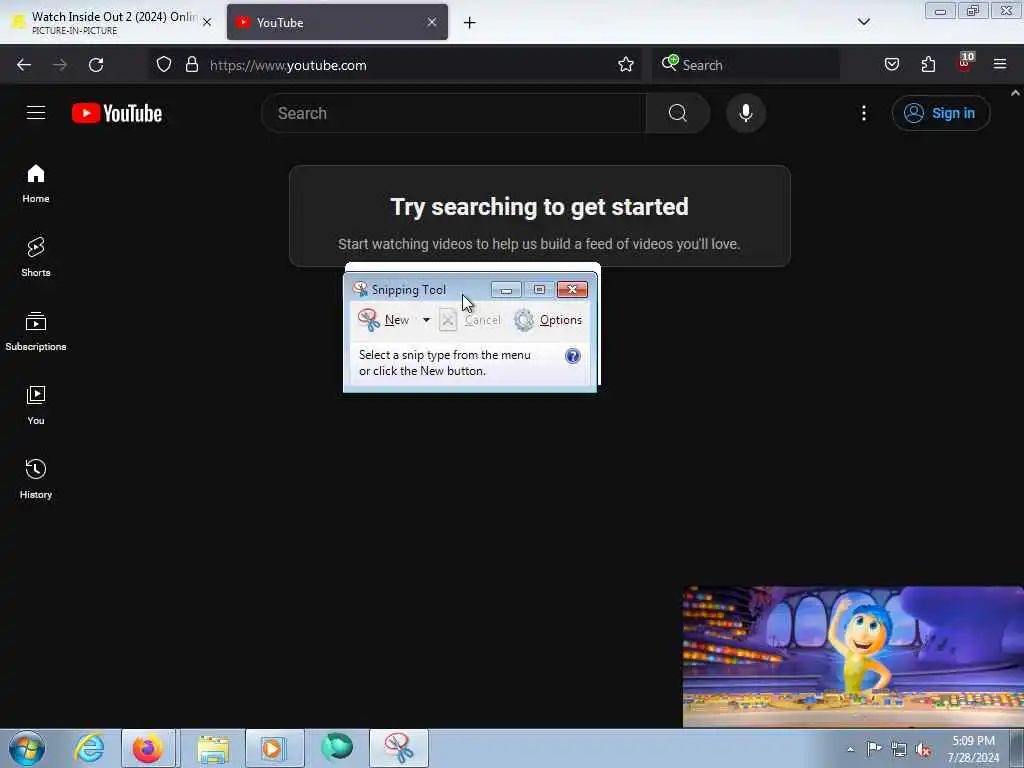Open Snipping Tool Options
The width and height of the screenshot is (1024, 768).
pos(548,320)
